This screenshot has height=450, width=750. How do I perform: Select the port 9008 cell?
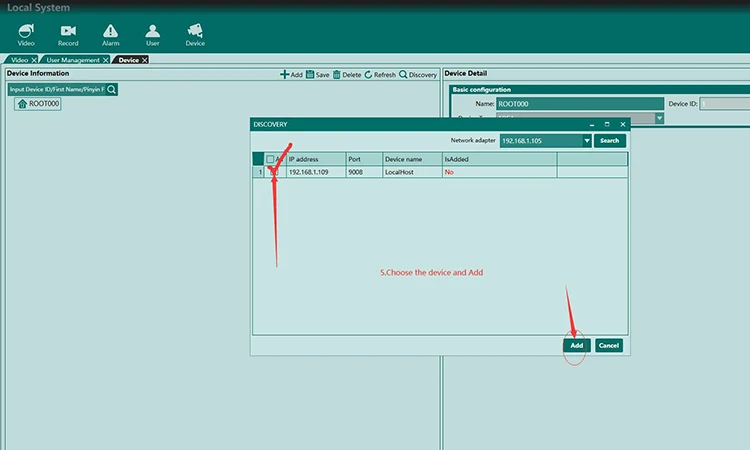pos(364,172)
